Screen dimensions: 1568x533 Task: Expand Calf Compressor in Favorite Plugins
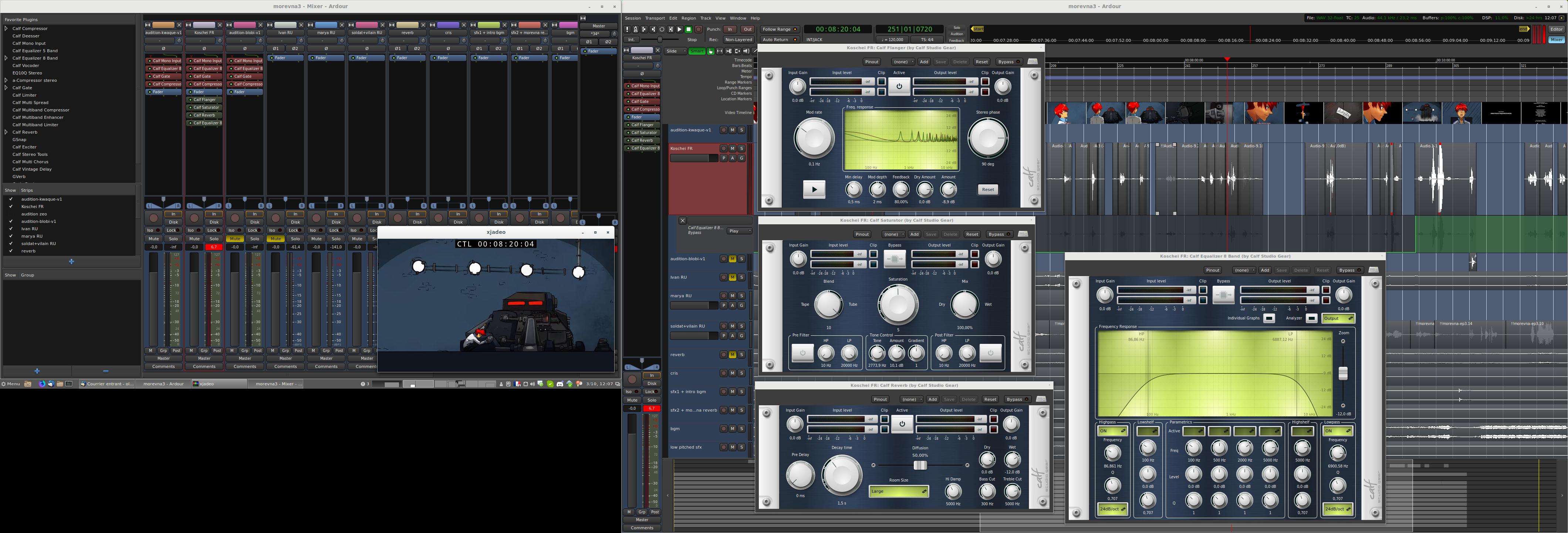point(6,29)
